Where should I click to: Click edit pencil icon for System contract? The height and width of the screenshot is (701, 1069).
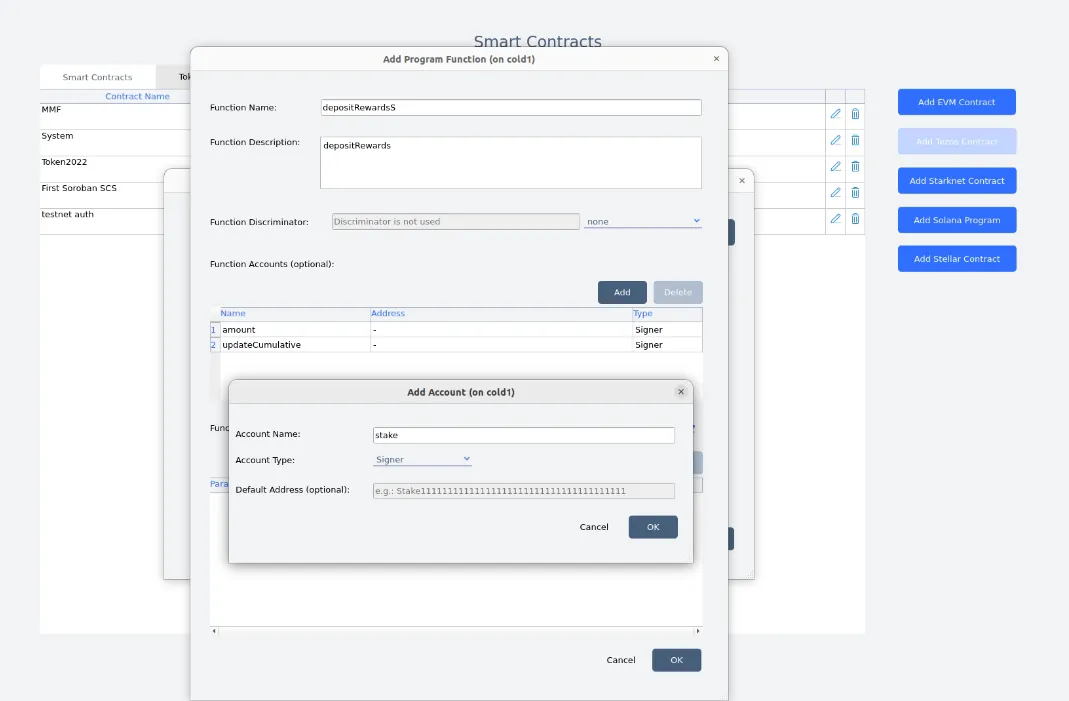835,140
